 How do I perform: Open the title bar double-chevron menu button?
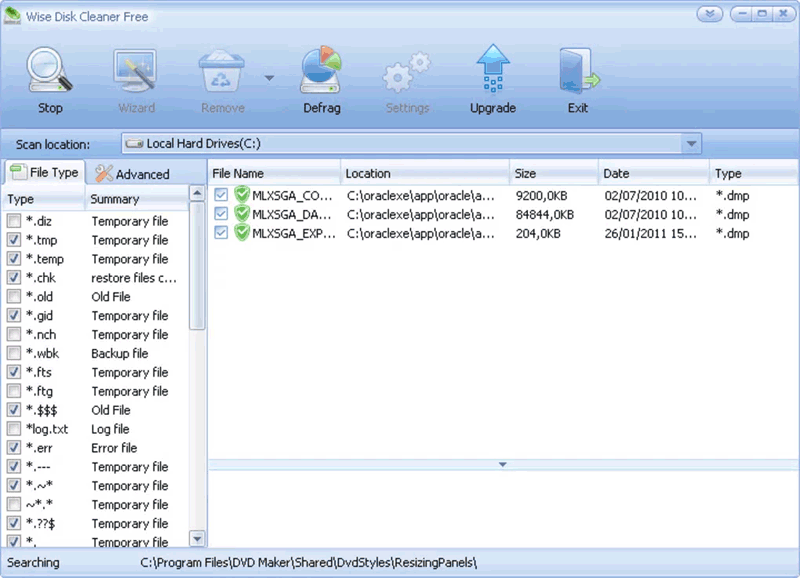pos(710,14)
